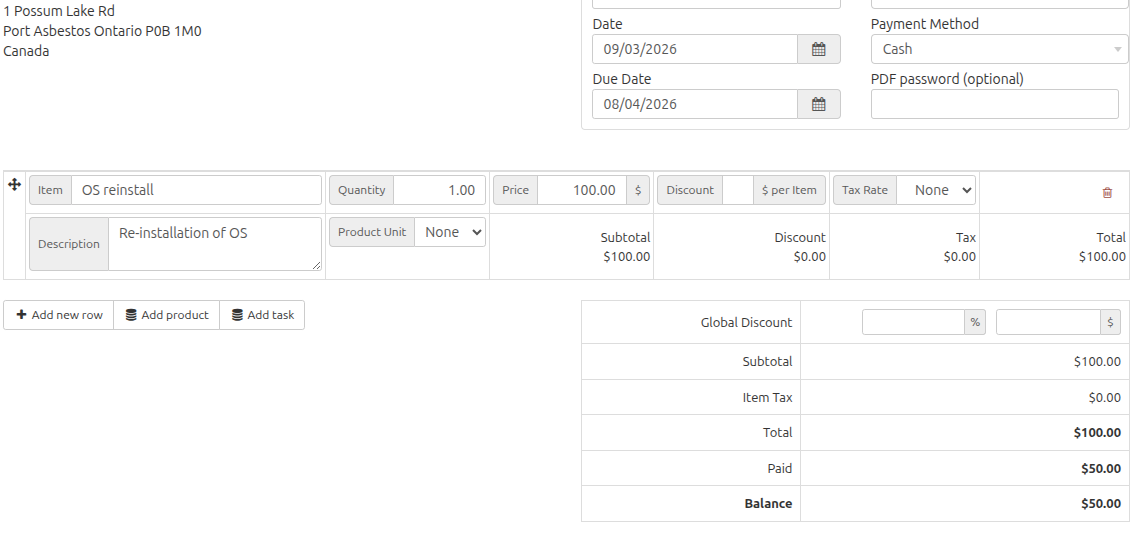Click the Global Discount dollar amount field
This screenshot has width=1135, height=547.
pyautogui.click(x=1048, y=322)
